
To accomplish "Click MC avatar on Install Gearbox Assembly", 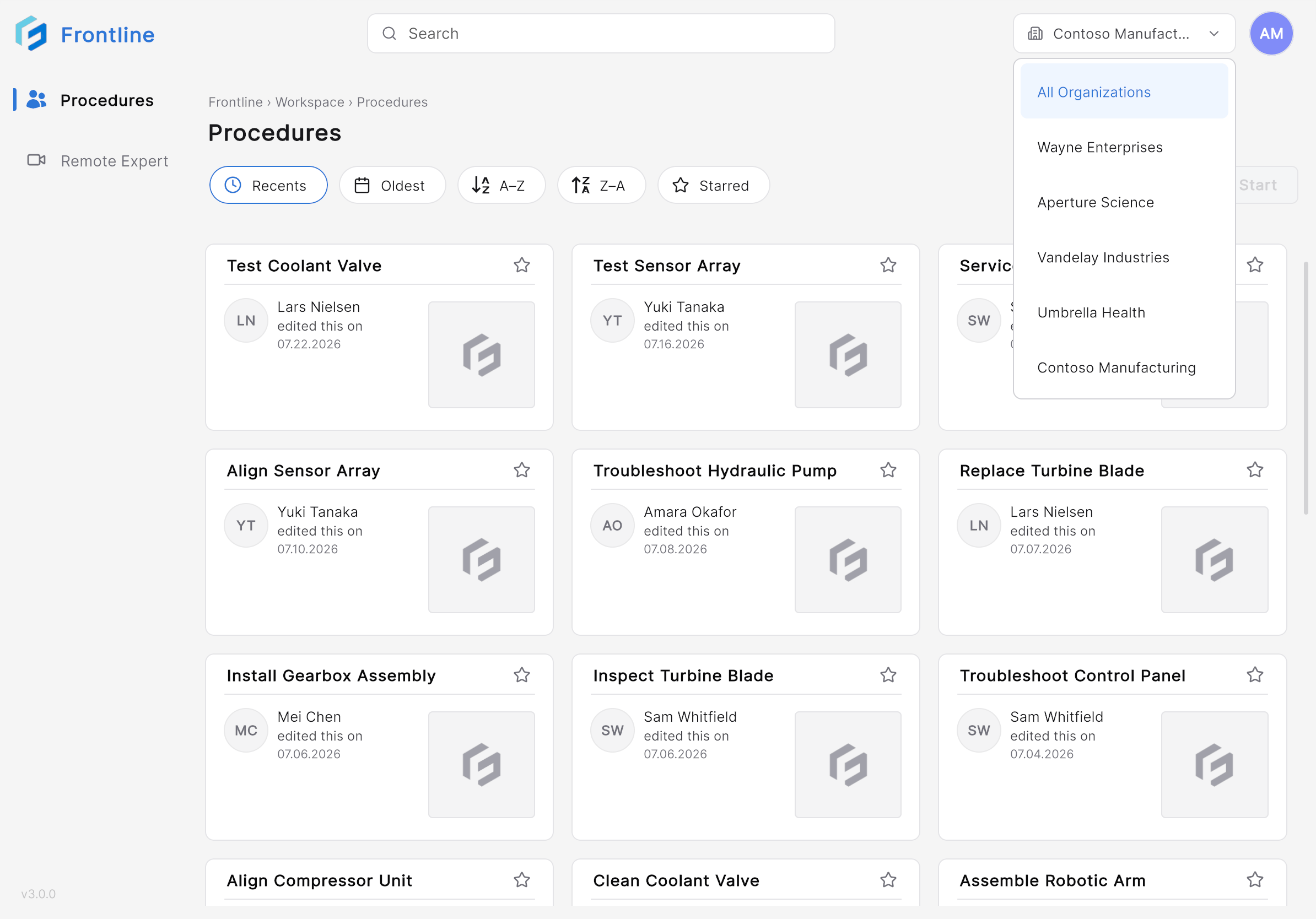I will pos(246,731).
